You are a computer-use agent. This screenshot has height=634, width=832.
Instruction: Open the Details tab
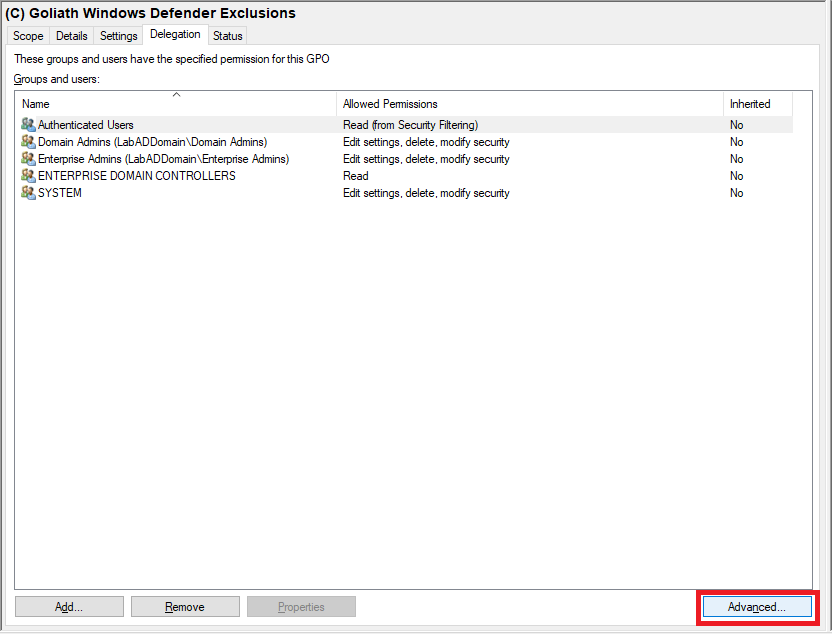[72, 36]
